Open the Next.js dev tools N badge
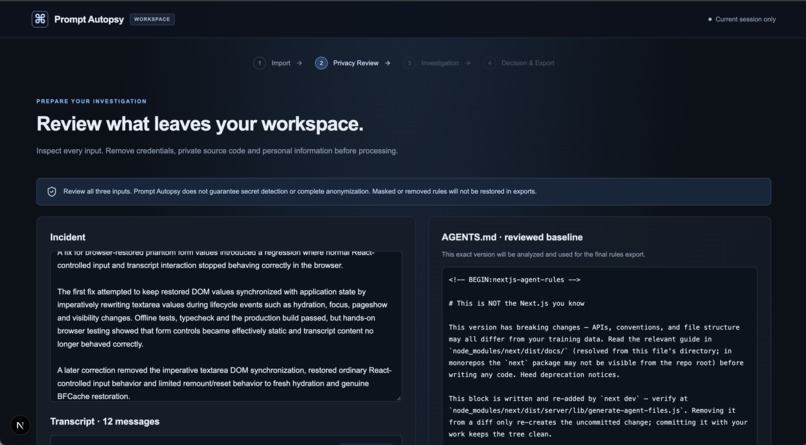This screenshot has height=445, width=806. [20, 425]
